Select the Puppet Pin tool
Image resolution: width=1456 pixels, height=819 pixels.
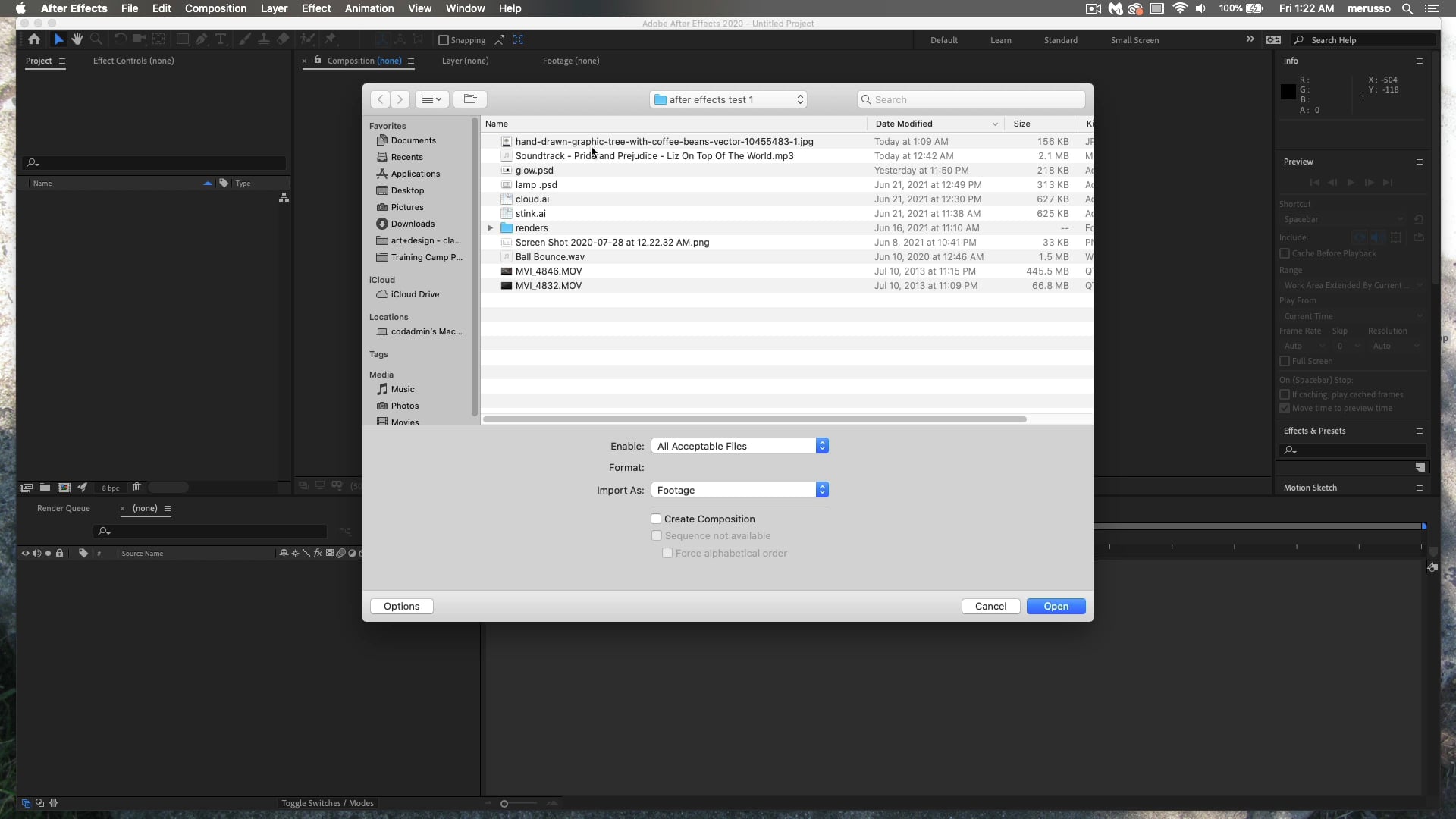click(330, 39)
